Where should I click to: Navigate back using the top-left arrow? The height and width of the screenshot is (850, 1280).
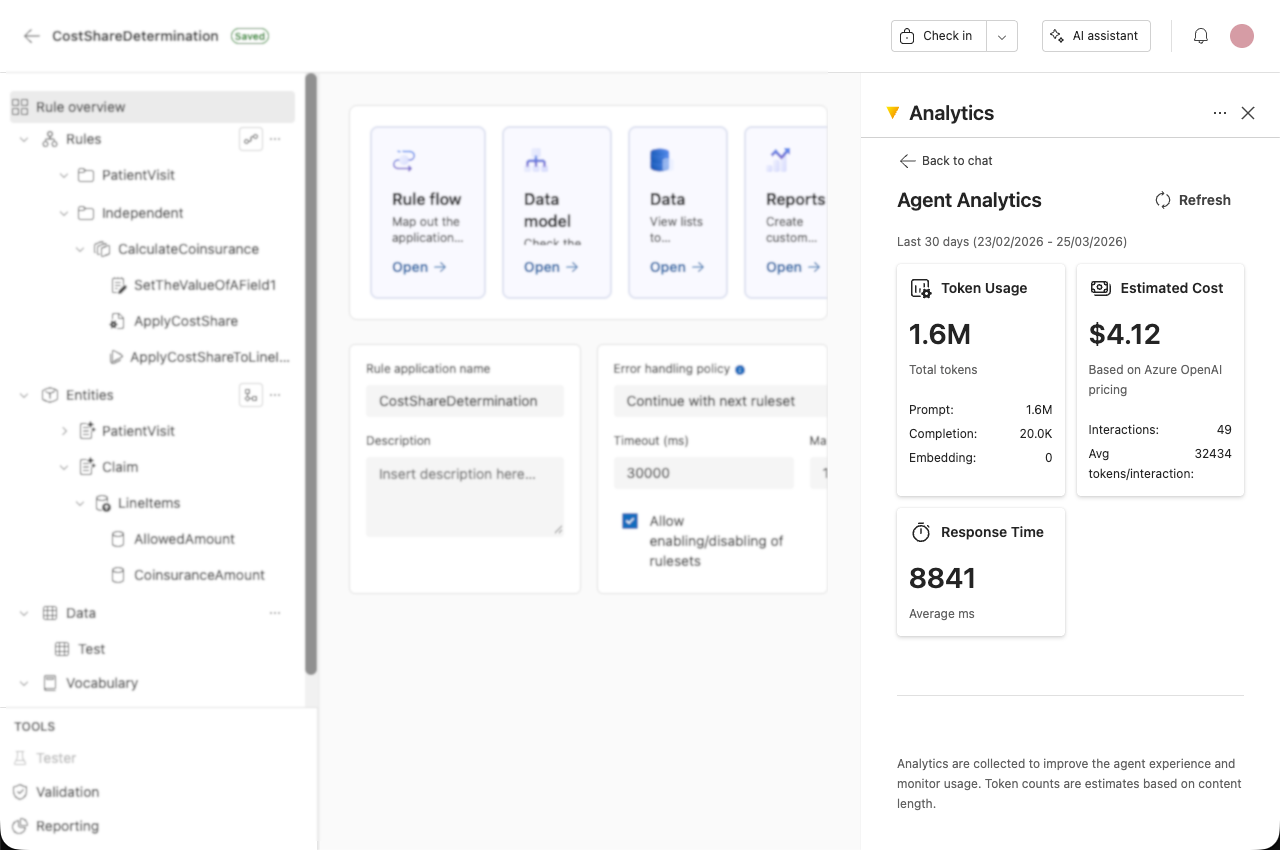pyautogui.click(x=32, y=35)
